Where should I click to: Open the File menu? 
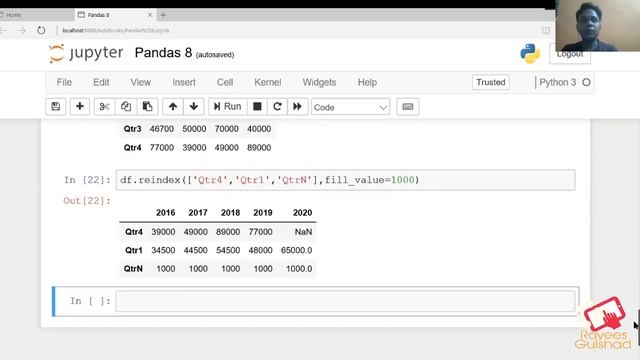coord(64,82)
